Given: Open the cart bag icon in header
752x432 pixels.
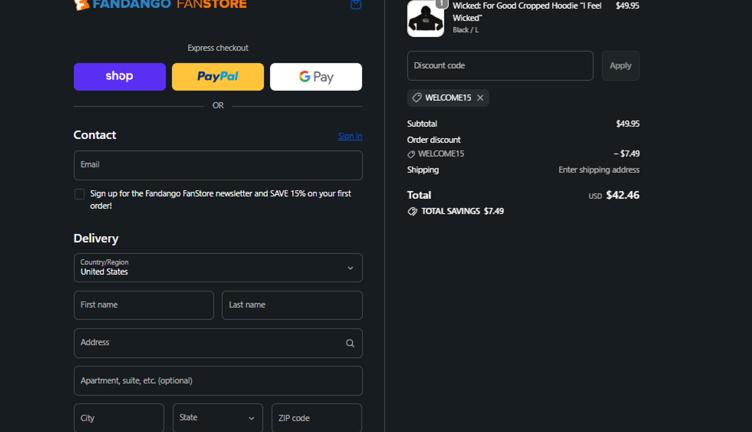Looking at the screenshot, I should pos(356,4).
